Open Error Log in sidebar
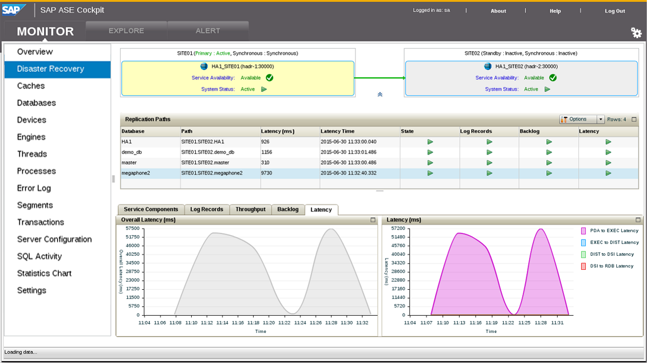Image resolution: width=647 pixels, height=363 pixels. pos(57,189)
